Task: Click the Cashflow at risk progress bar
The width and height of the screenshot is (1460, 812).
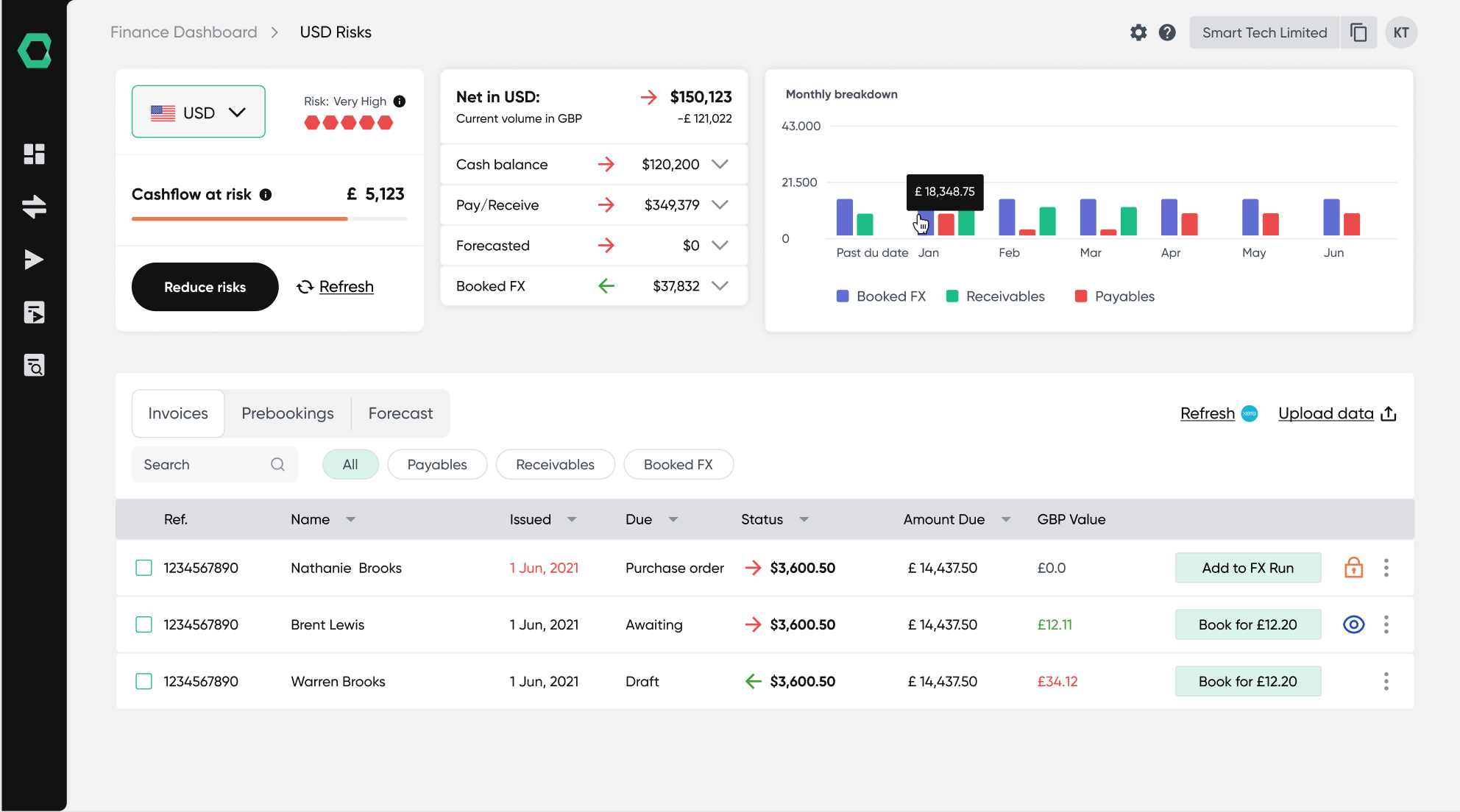Action: pos(269,218)
